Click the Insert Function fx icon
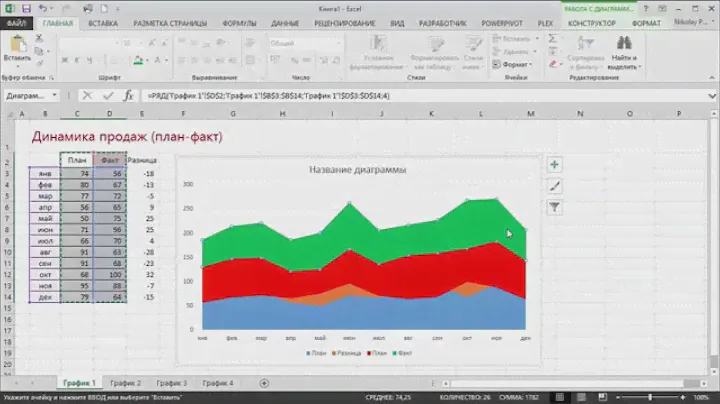720x404 pixels. (x=128, y=96)
